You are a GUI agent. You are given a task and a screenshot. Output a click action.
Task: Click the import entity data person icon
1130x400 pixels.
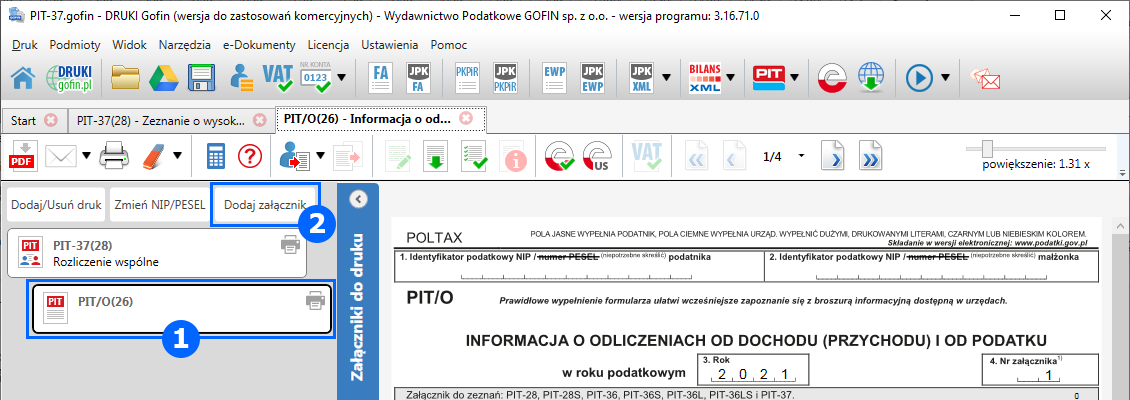(x=295, y=155)
